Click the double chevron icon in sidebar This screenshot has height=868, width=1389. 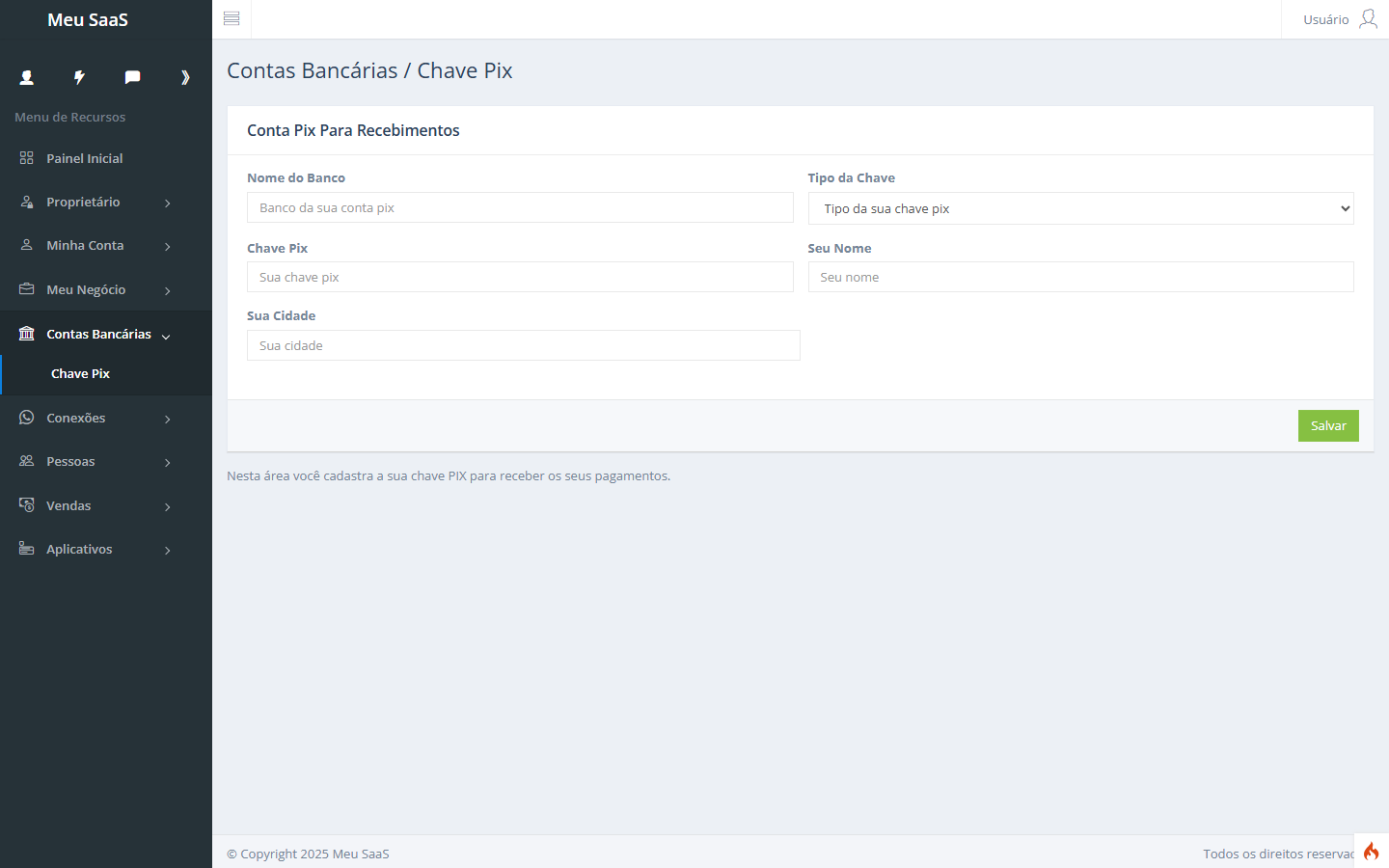[x=185, y=77]
